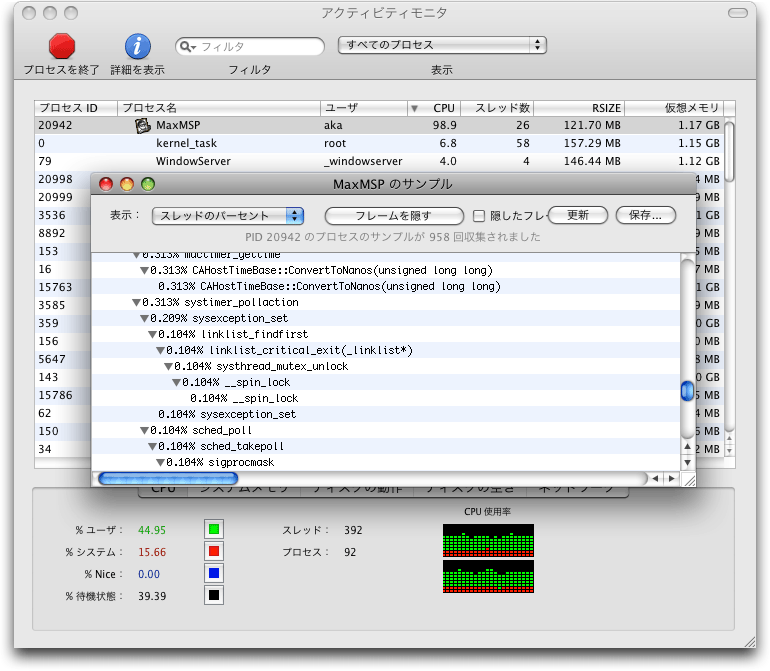This screenshot has height=671, width=770.
Task: Click the horizontal scroll right arrow
Action: tap(671, 478)
